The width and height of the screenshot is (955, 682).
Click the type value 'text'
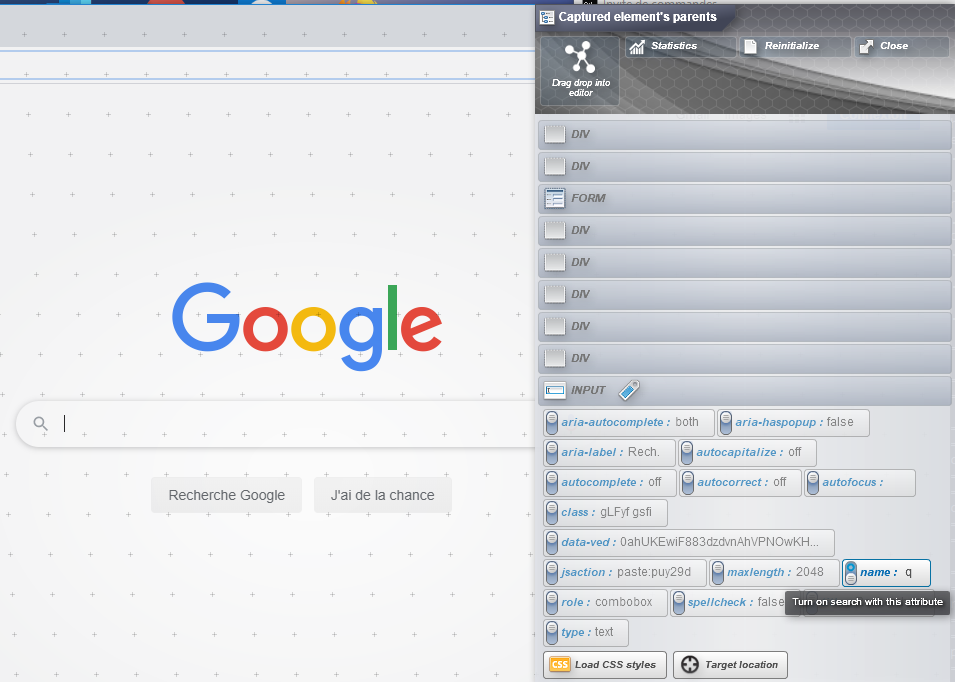[604, 632]
